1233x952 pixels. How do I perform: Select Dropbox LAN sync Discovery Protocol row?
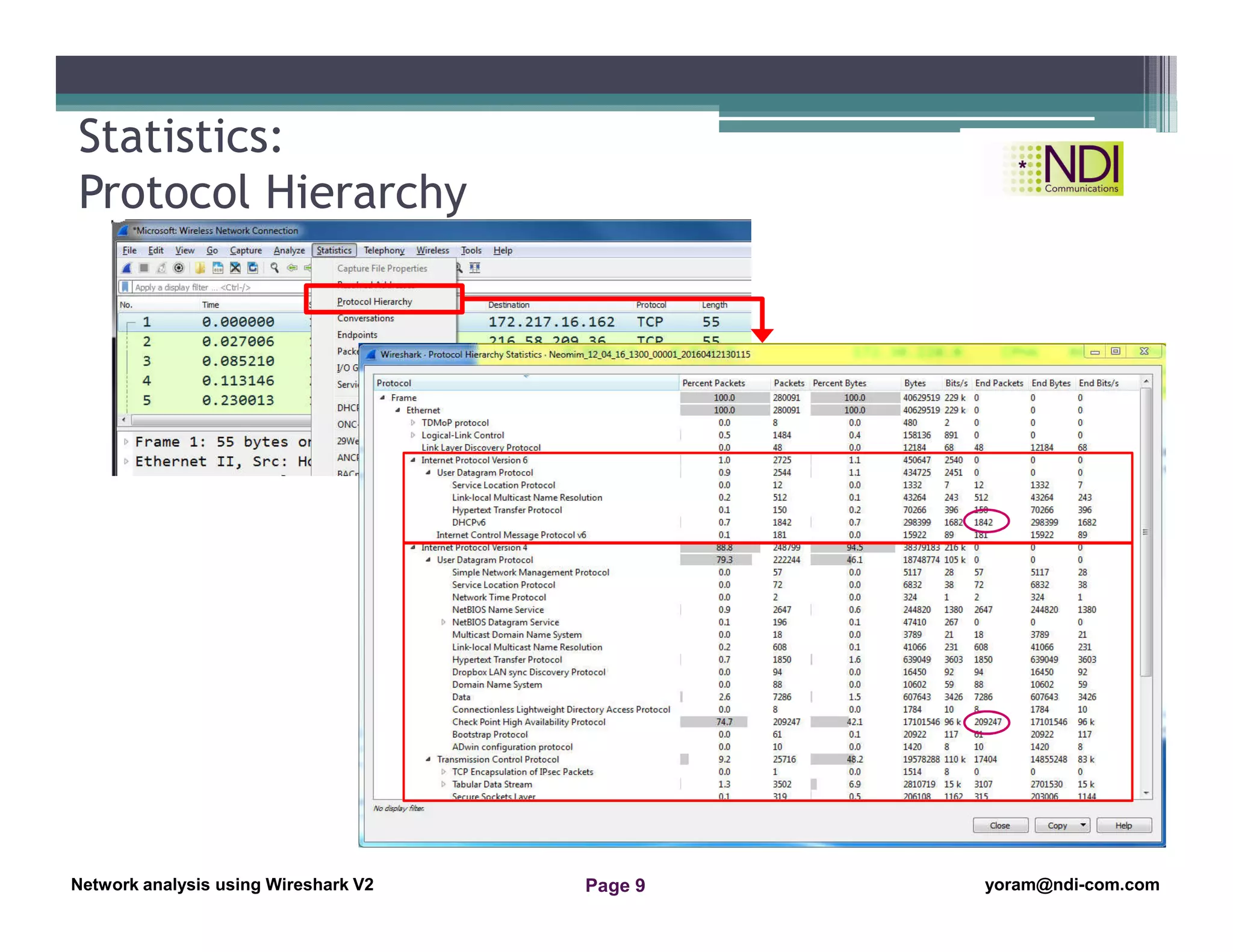756,672
